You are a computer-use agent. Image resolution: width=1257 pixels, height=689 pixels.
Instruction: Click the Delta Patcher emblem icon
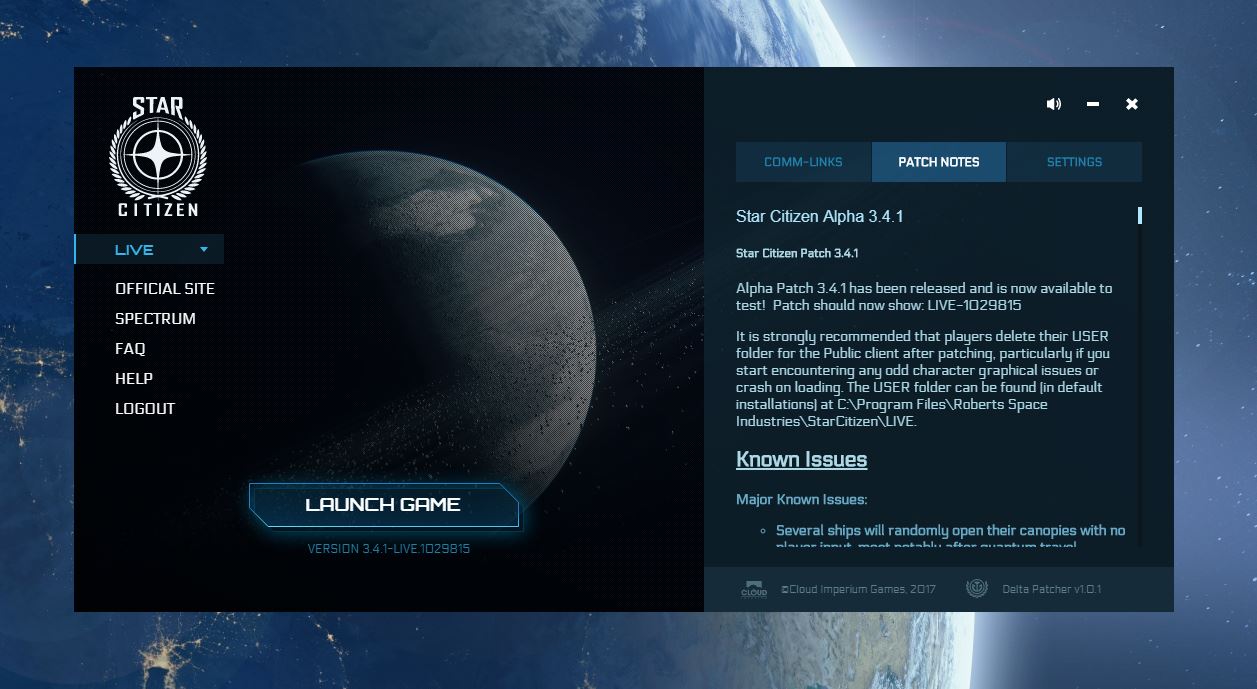(x=977, y=589)
